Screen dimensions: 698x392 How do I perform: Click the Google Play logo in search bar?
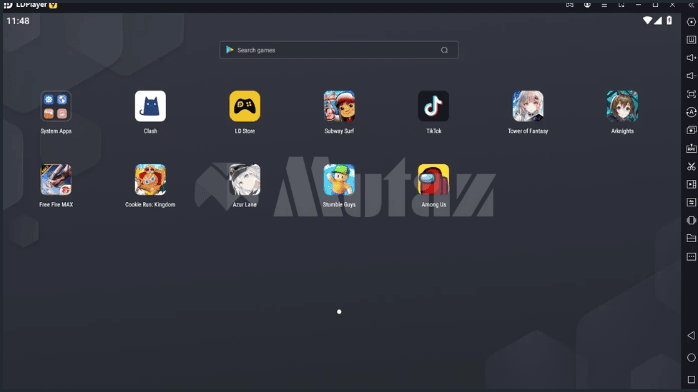point(229,50)
